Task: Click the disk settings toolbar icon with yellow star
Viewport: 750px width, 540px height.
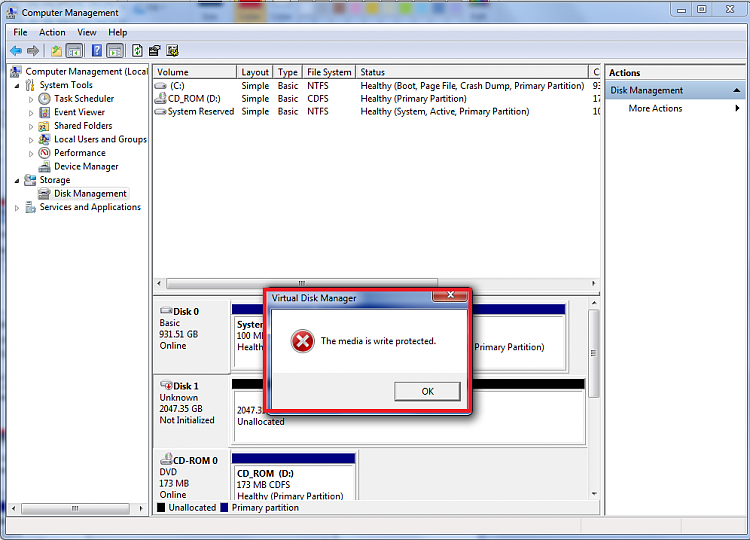Action: tap(173, 51)
